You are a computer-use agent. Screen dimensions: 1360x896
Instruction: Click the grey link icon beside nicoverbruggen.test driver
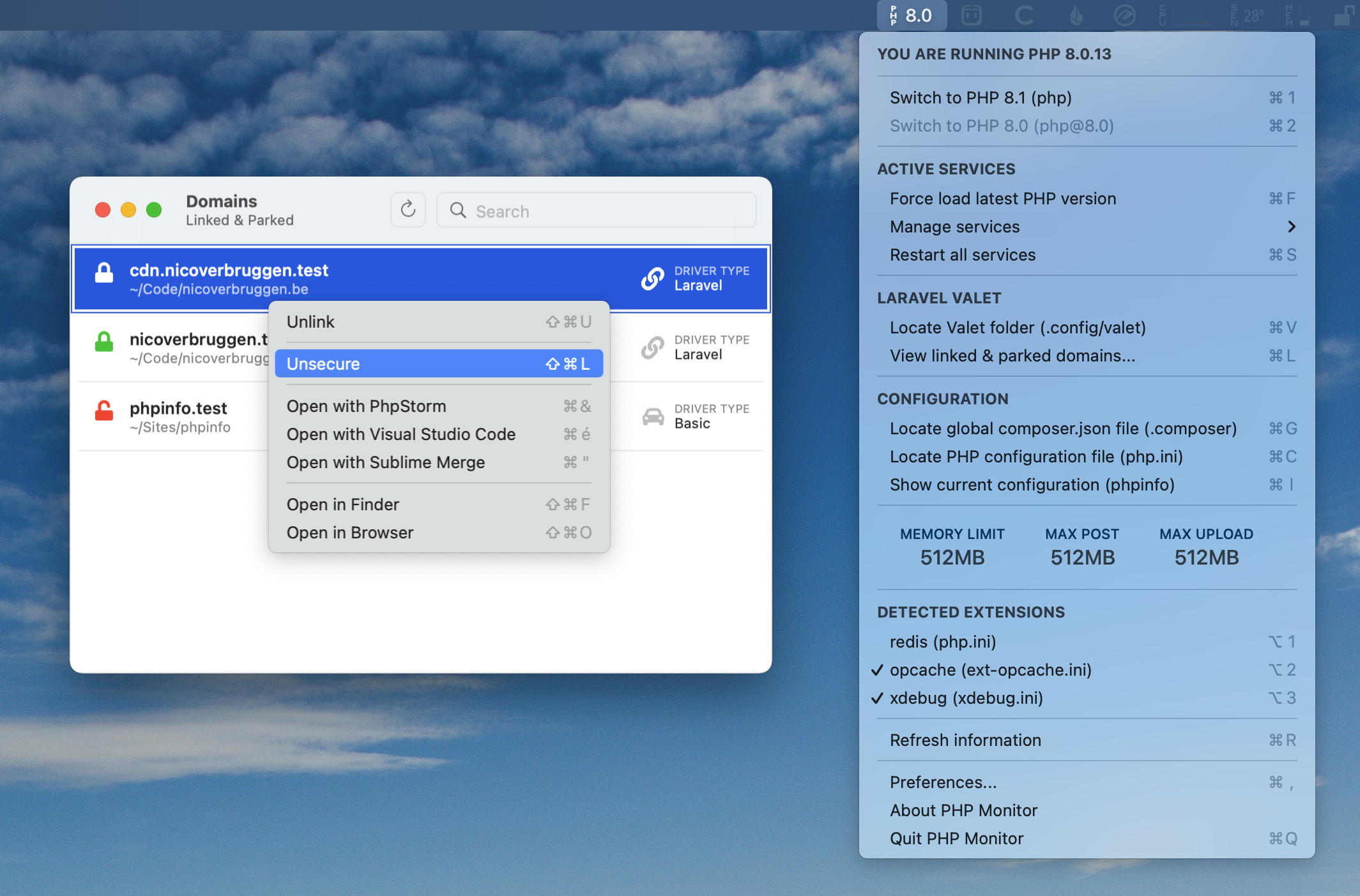pyautogui.click(x=653, y=347)
